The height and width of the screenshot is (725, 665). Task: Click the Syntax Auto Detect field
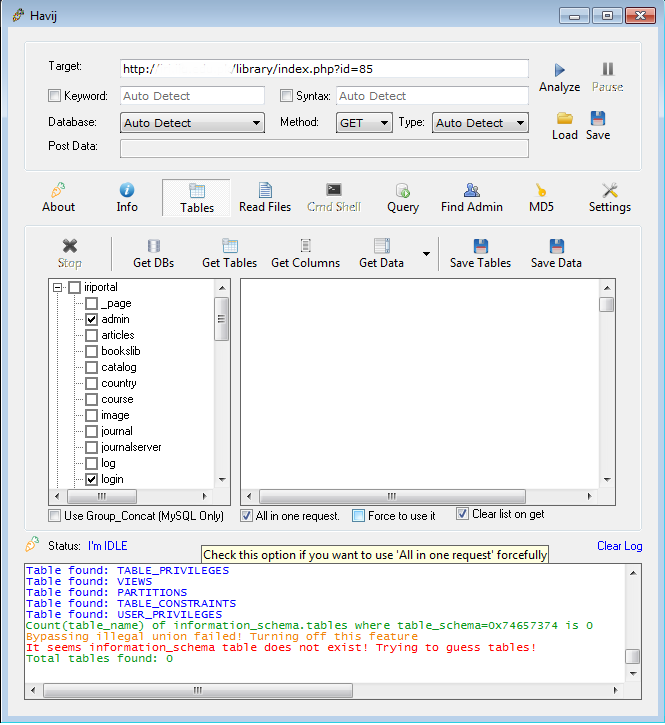coord(432,96)
